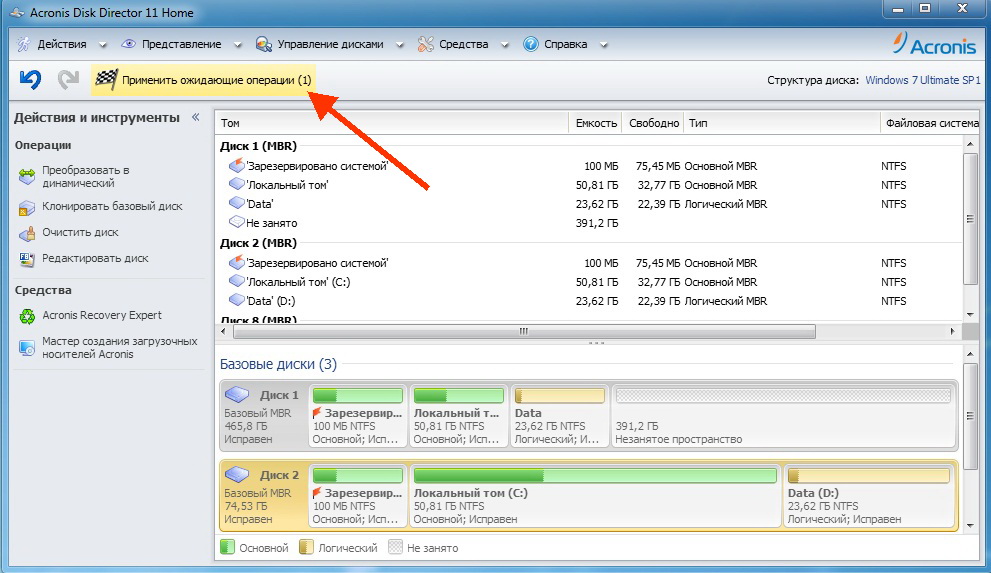
Task: Collapse the Actions and tools sidebar
Action: (x=197, y=118)
